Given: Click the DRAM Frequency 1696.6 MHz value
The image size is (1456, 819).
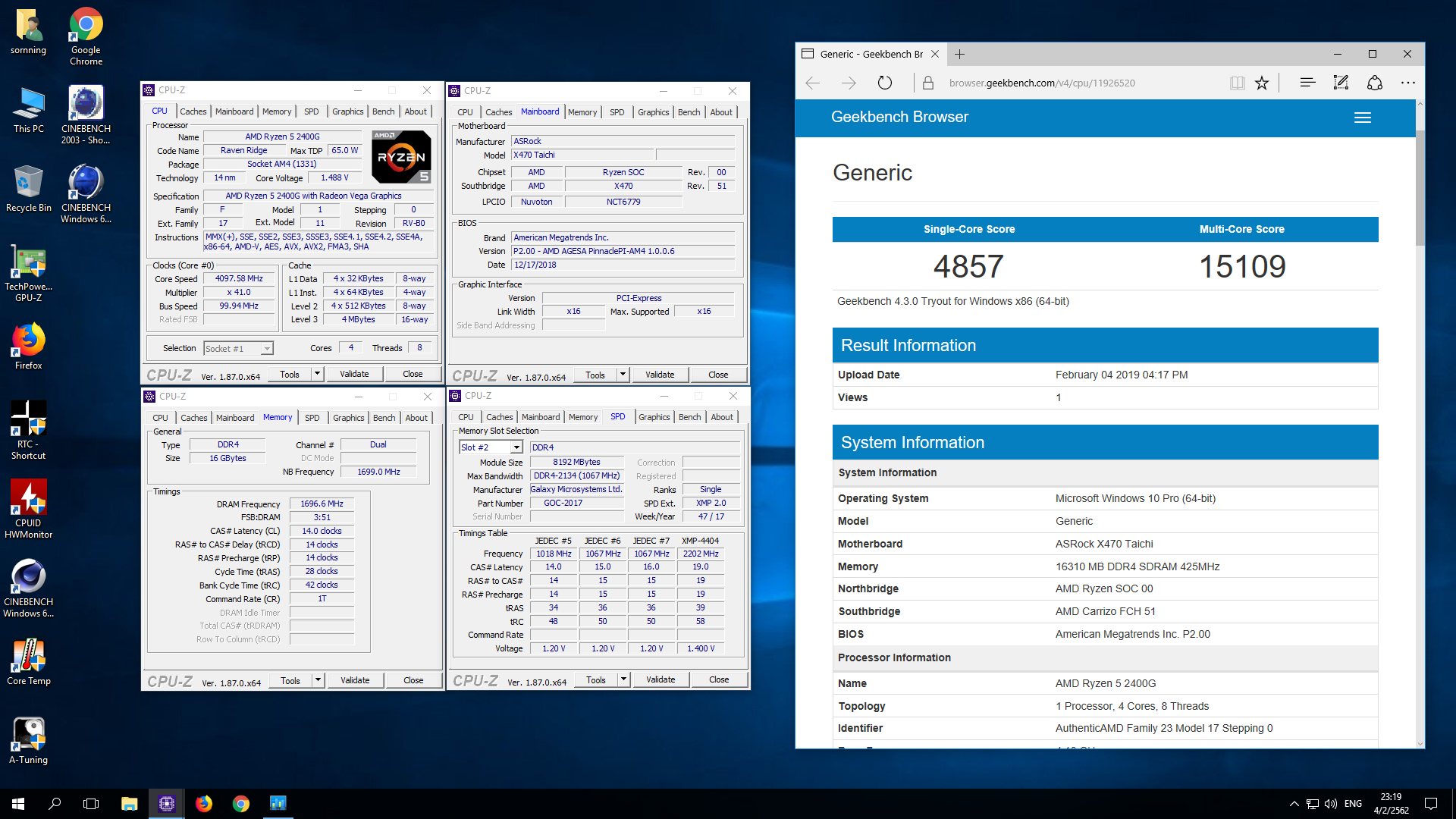Looking at the screenshot, I should 322,504.
